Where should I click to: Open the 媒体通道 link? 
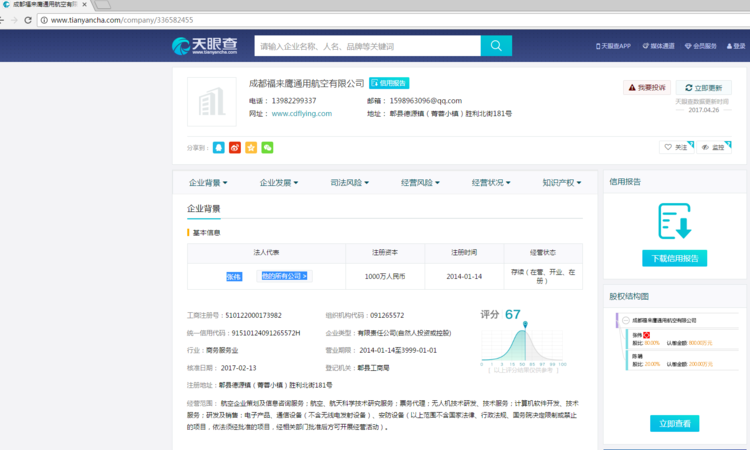(x=659, y=46)
